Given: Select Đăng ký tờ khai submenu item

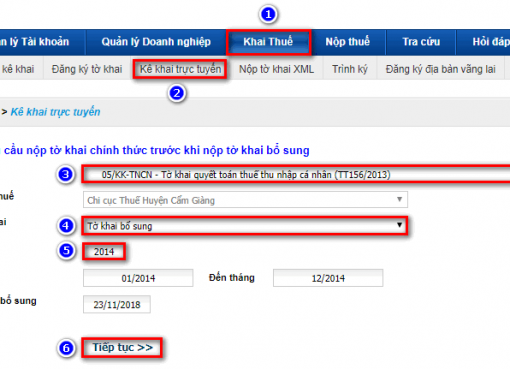Looking at the screenshot, I should [87, 69].
